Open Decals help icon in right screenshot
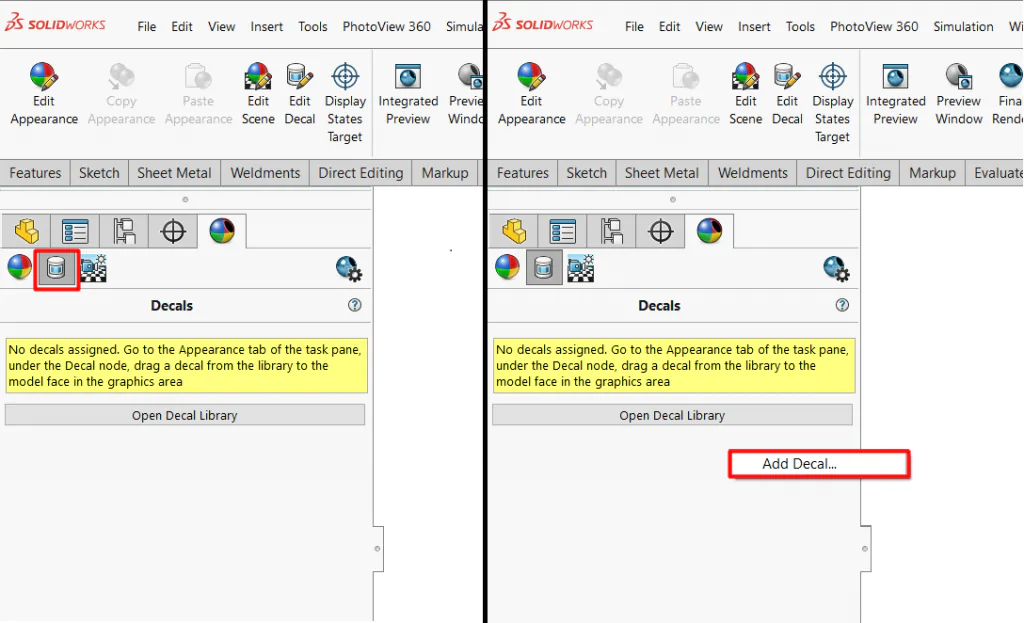The width and height of the screenshot is (1024, 623). (x=842, y=305)
